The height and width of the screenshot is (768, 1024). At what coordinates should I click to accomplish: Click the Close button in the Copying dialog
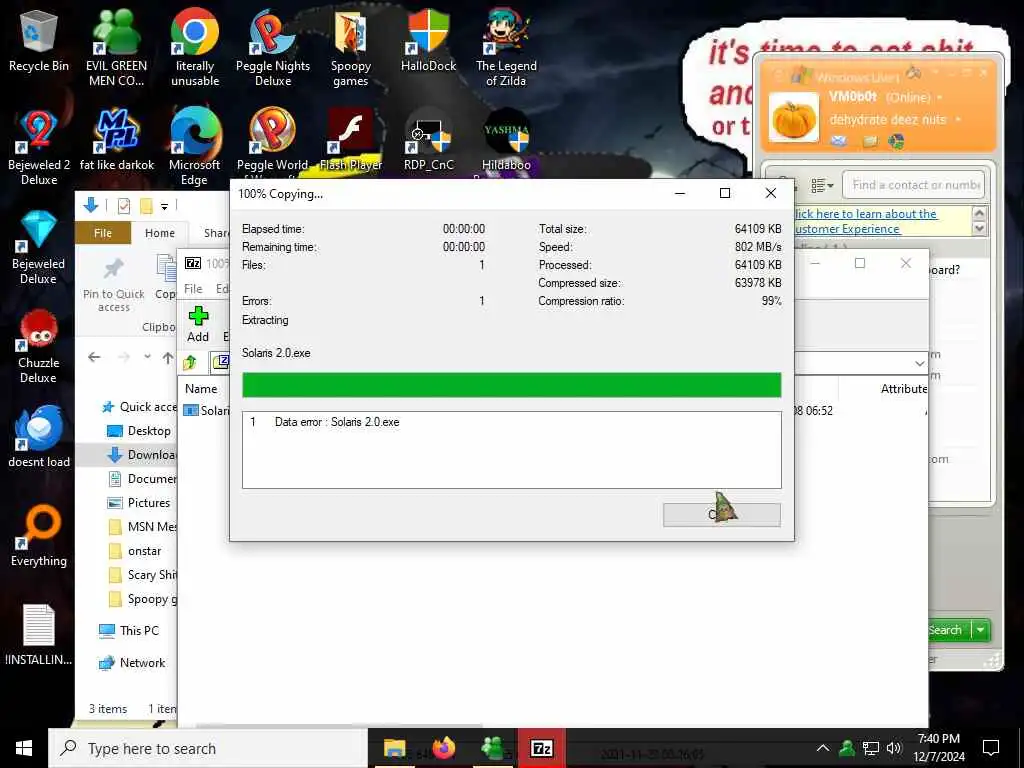click(722, 515)
